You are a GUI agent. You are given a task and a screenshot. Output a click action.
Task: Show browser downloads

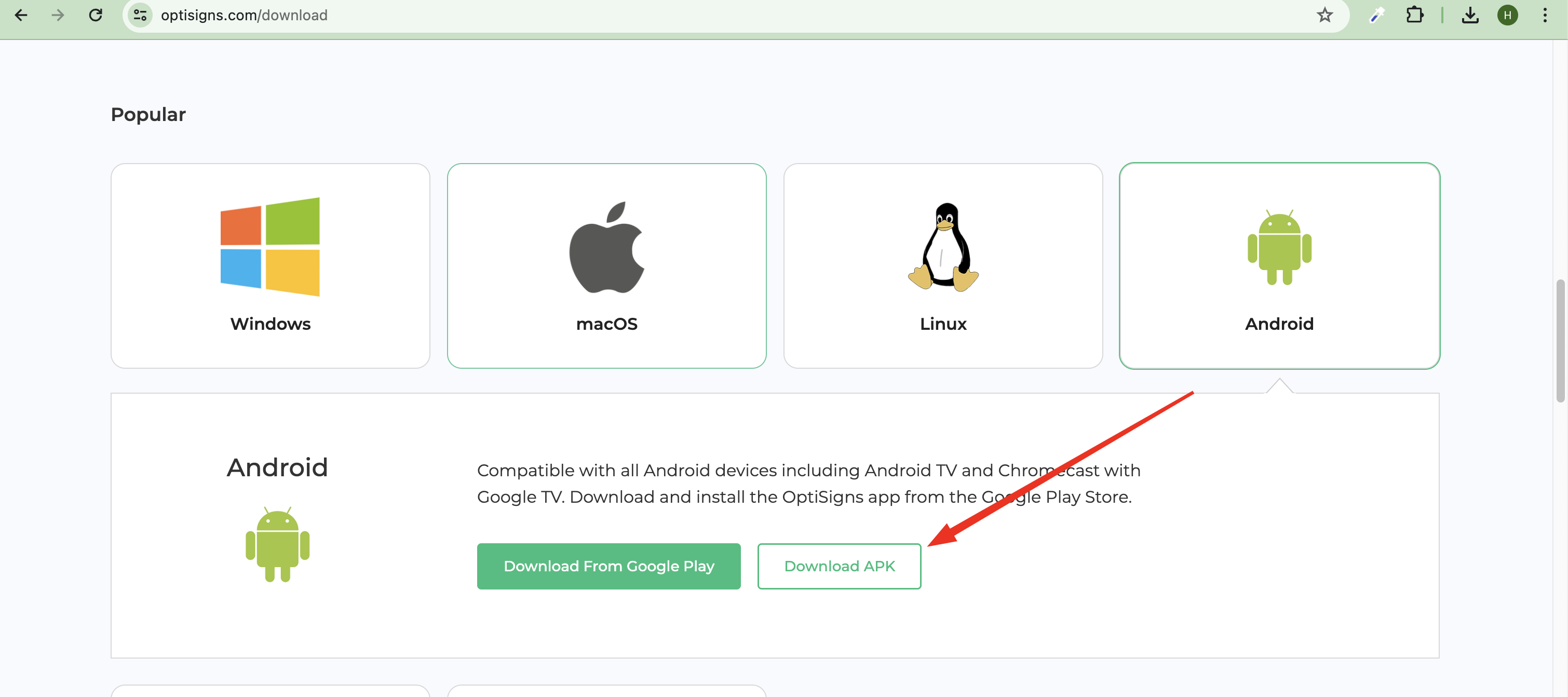(x=1470, y=15)
